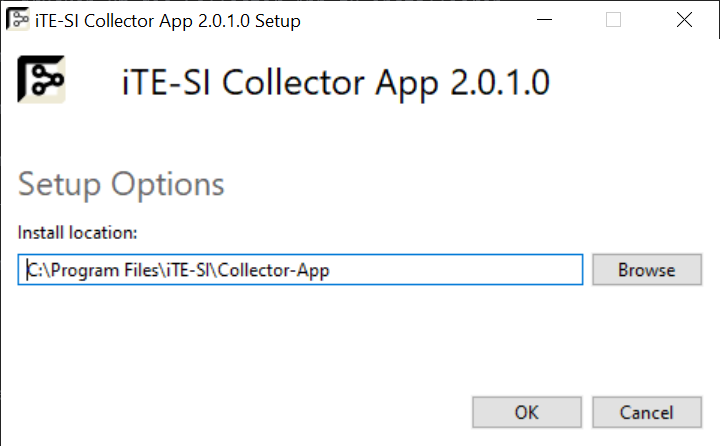
Task: Click the "C:" drive letter in path
Action: click(x=33, y=270)
